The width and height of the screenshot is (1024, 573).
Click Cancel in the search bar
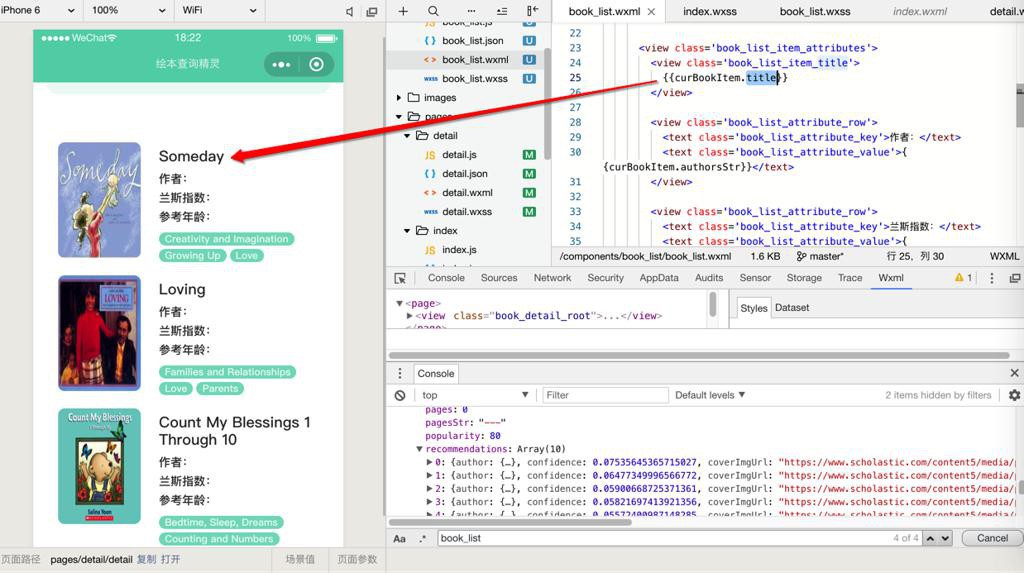point(992,538)
